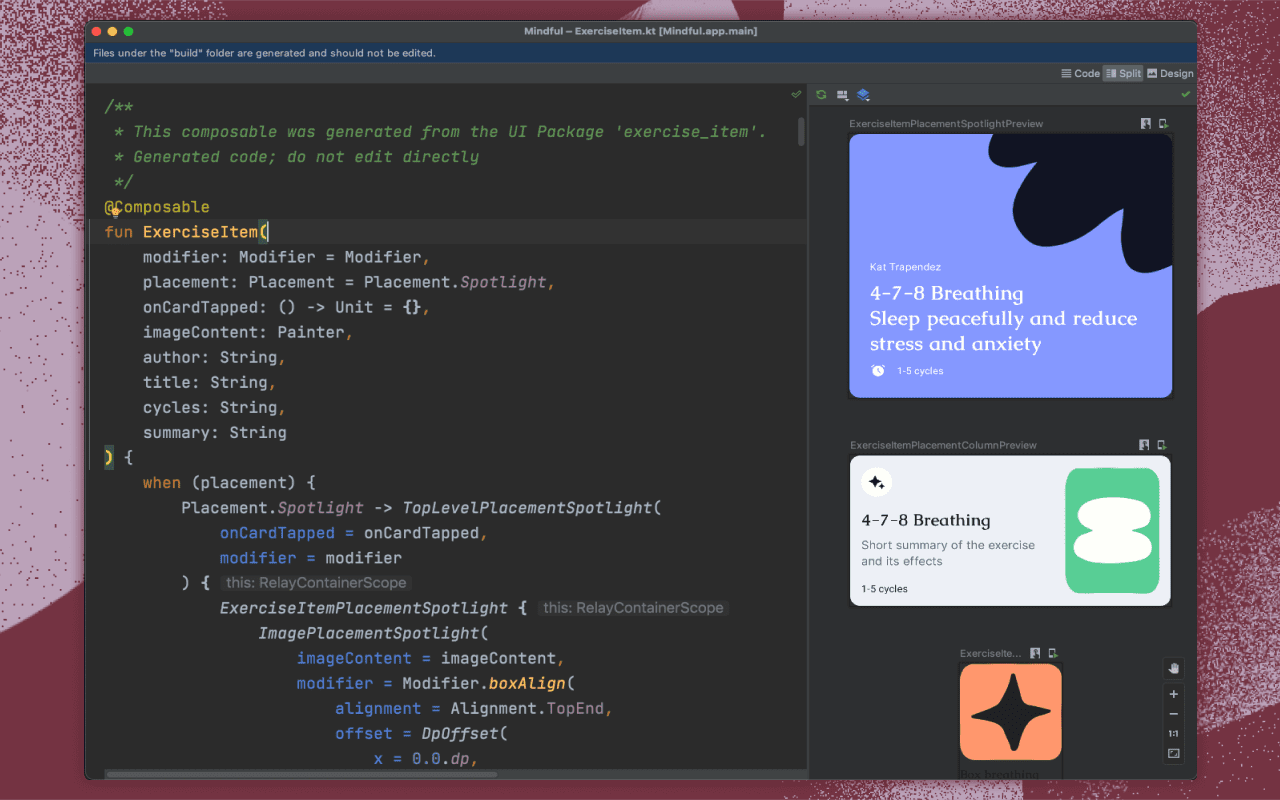Run the truncated ExerciseIte... preview on device
Image resolution: width=1280 pixels, height=800 pixels.
(x=1053, y=653)
